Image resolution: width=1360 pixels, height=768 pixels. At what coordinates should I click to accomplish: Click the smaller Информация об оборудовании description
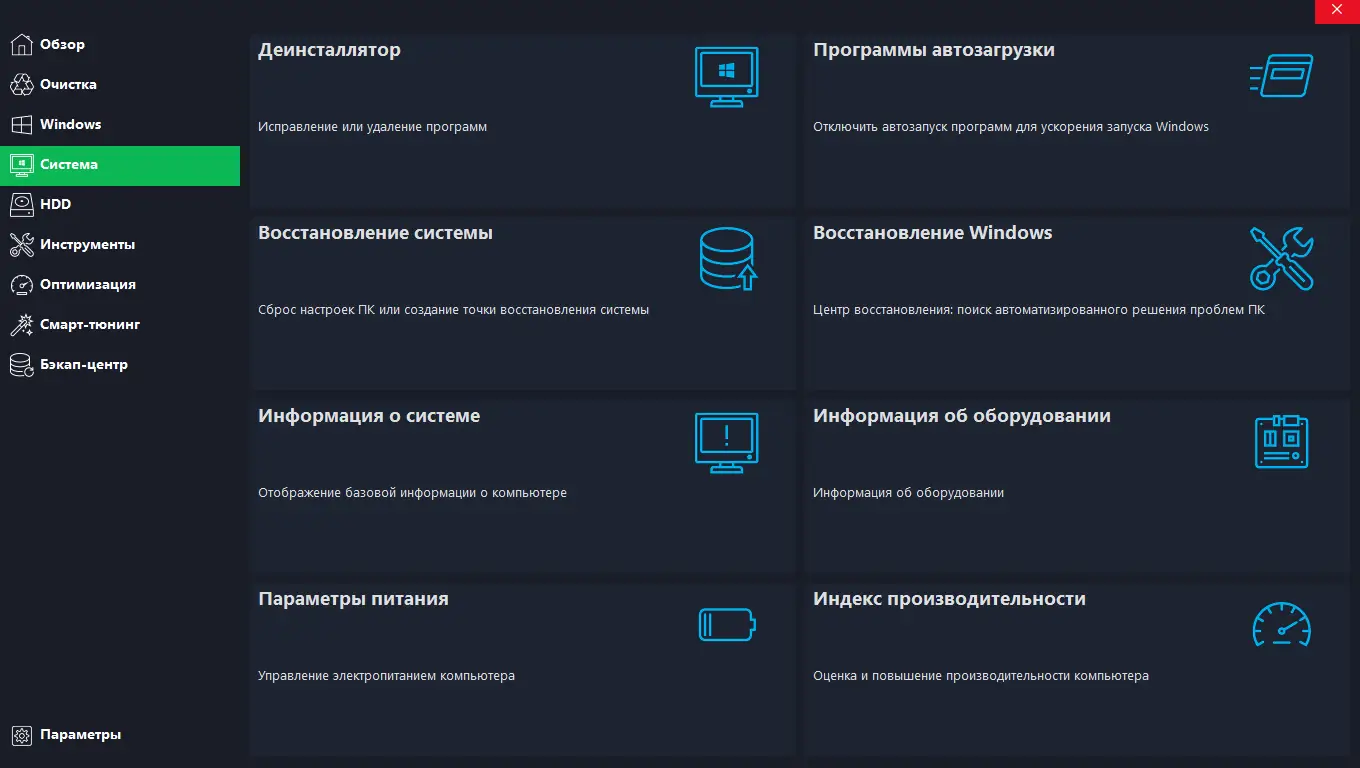pyautogui.click(x=908, y=493)
